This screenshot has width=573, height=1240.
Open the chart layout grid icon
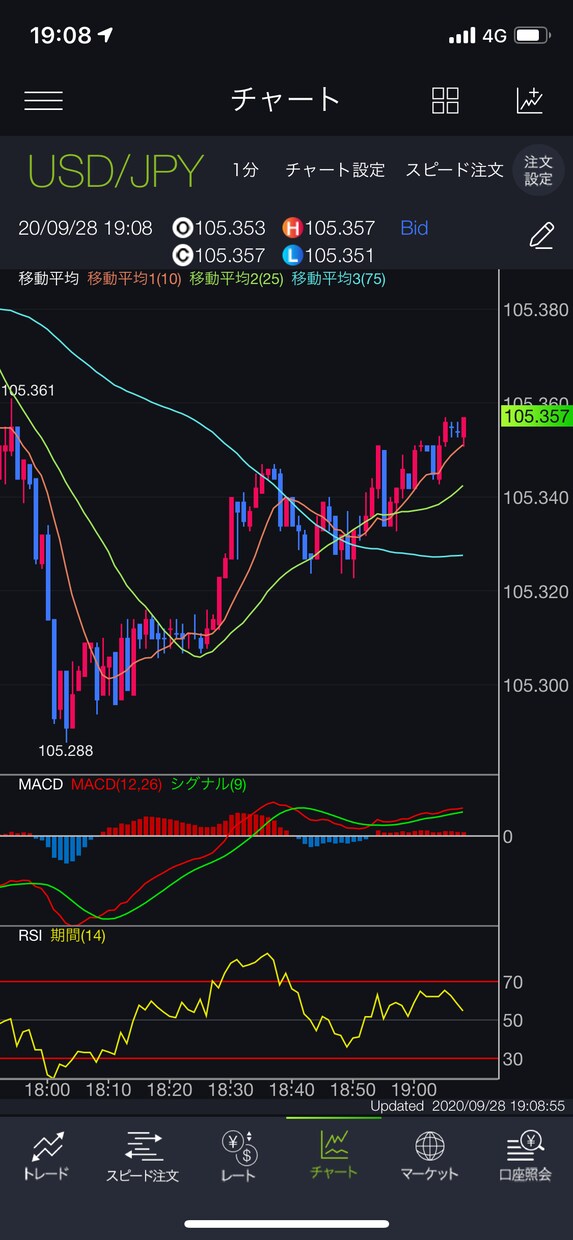(x=445, y=100)
